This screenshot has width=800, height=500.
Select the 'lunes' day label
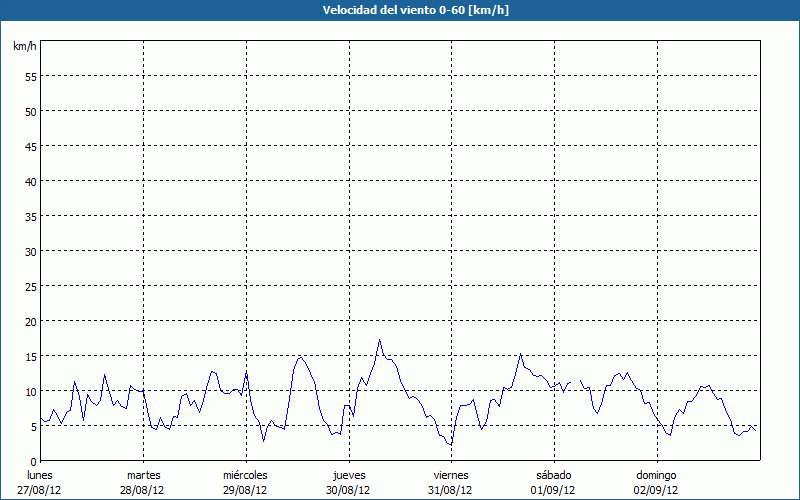40,475
